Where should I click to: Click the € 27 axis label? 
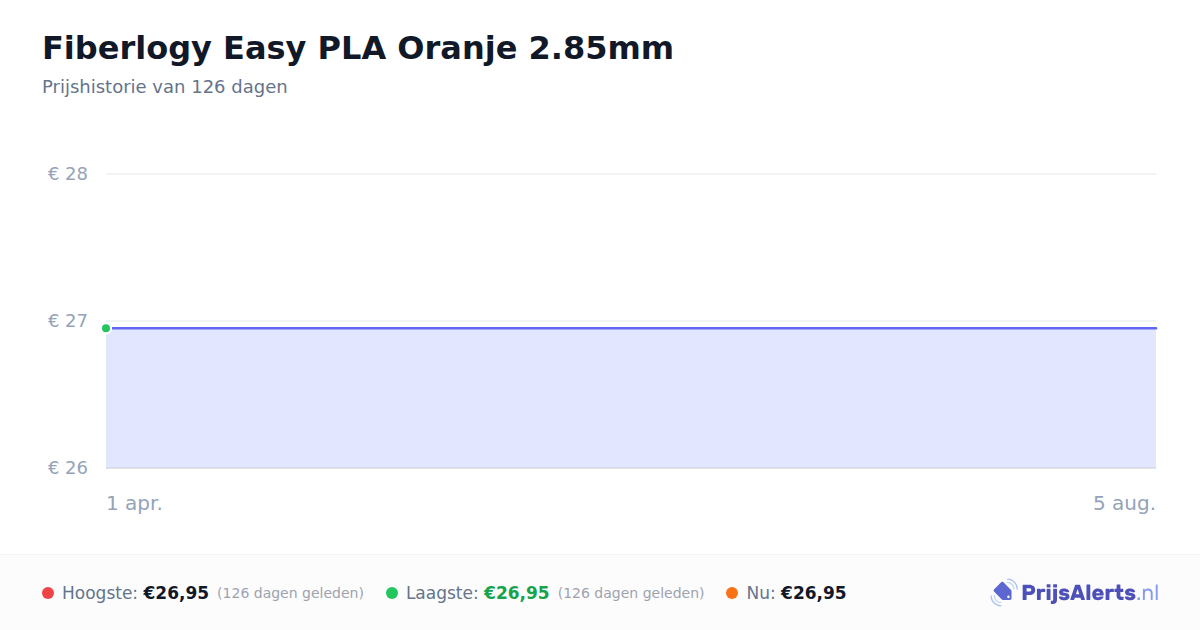tap(68, 321)
